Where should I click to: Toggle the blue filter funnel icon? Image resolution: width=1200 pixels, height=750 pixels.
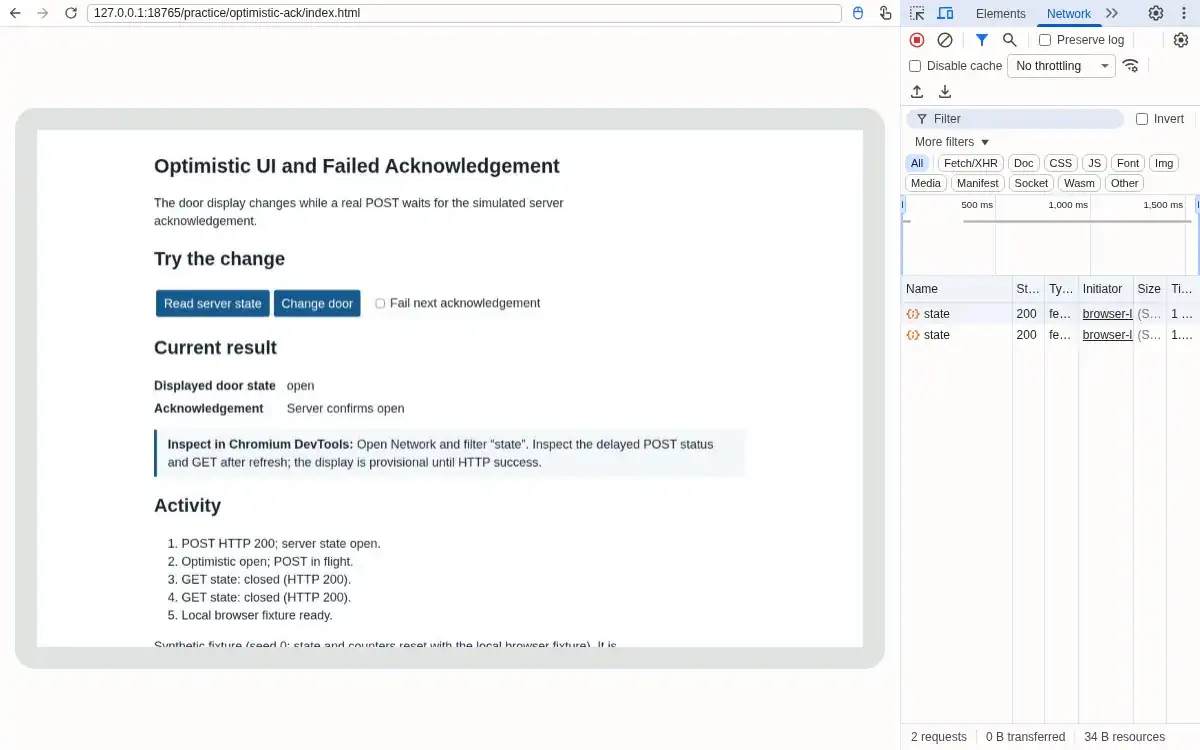(982, 40)
